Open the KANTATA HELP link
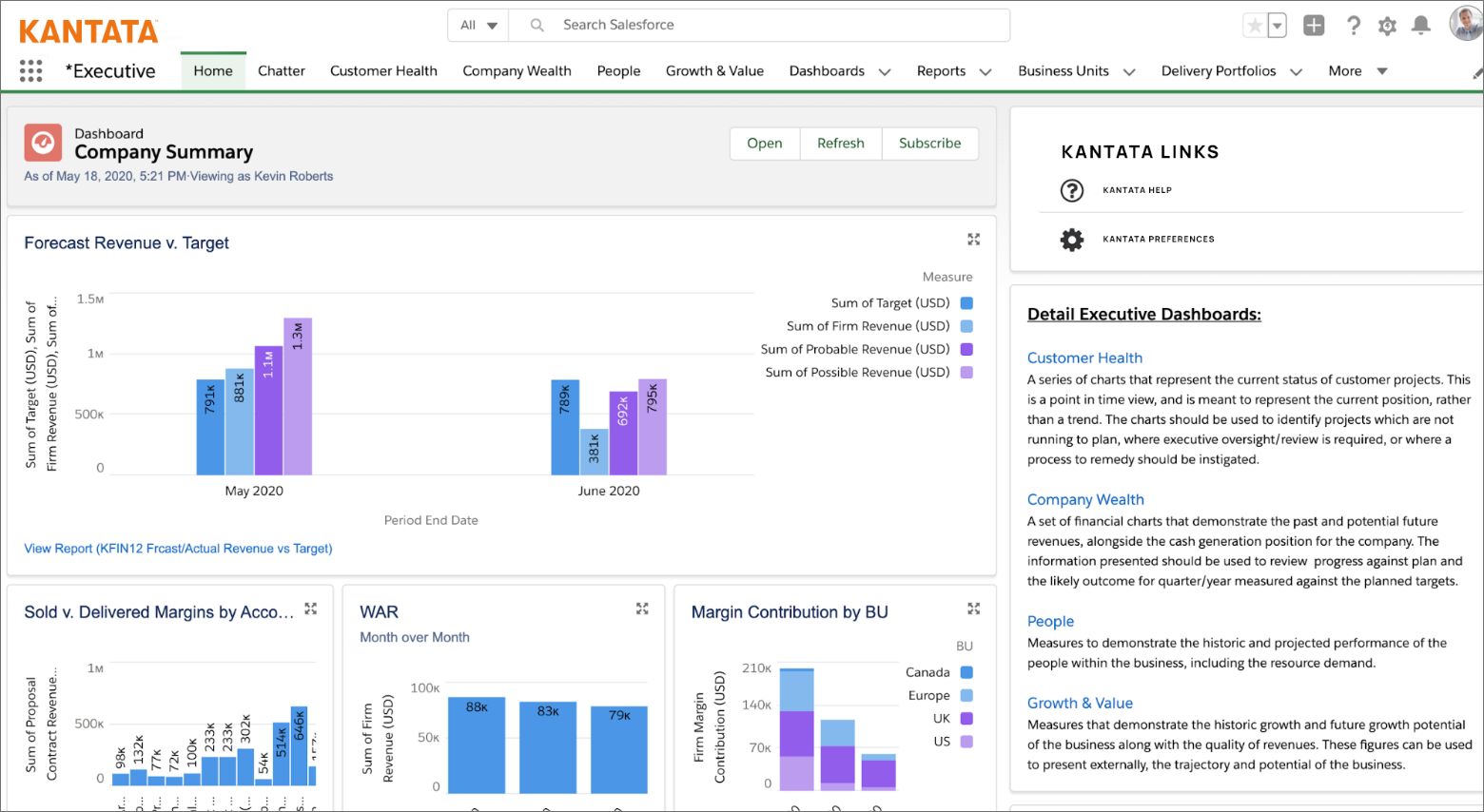The height and width of the screenshot is (812, 1484). point(1137,190)
